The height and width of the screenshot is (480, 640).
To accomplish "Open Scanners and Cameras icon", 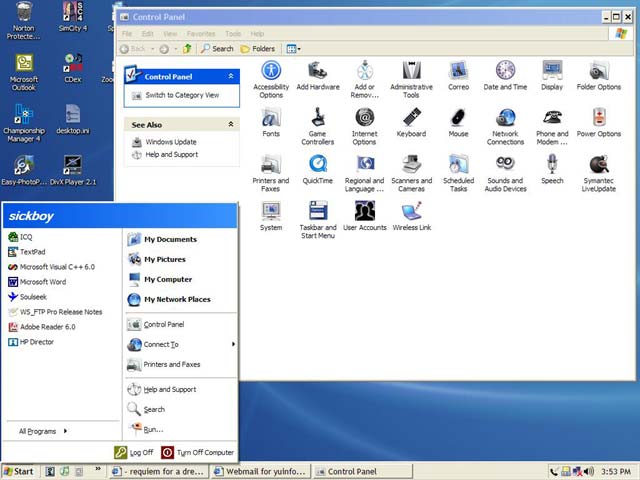I will [x=411, y=173].
